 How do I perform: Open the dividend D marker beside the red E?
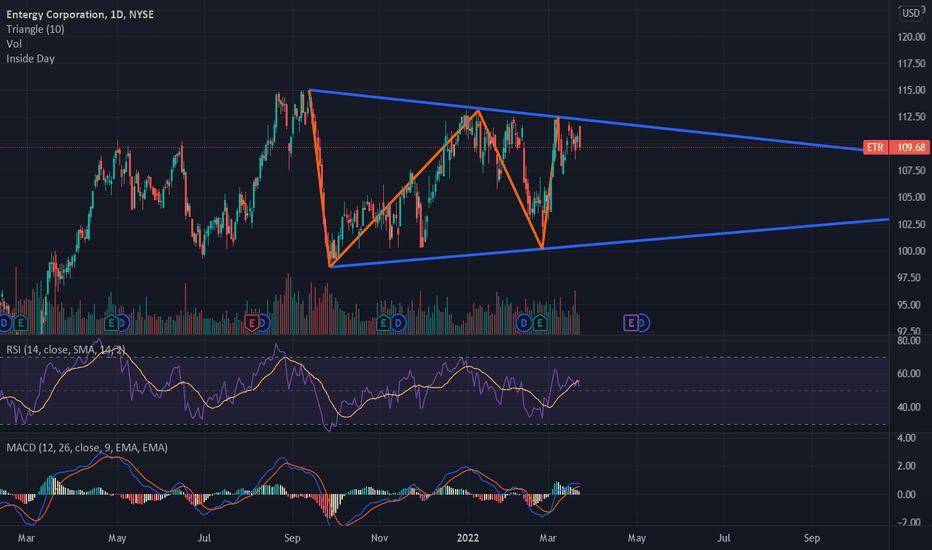click(263, 323)
